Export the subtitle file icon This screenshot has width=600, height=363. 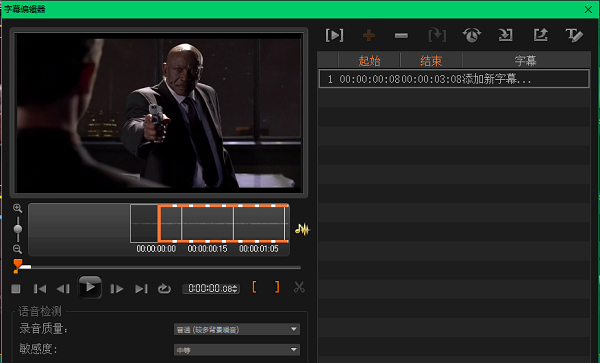(x=540, y=35)
